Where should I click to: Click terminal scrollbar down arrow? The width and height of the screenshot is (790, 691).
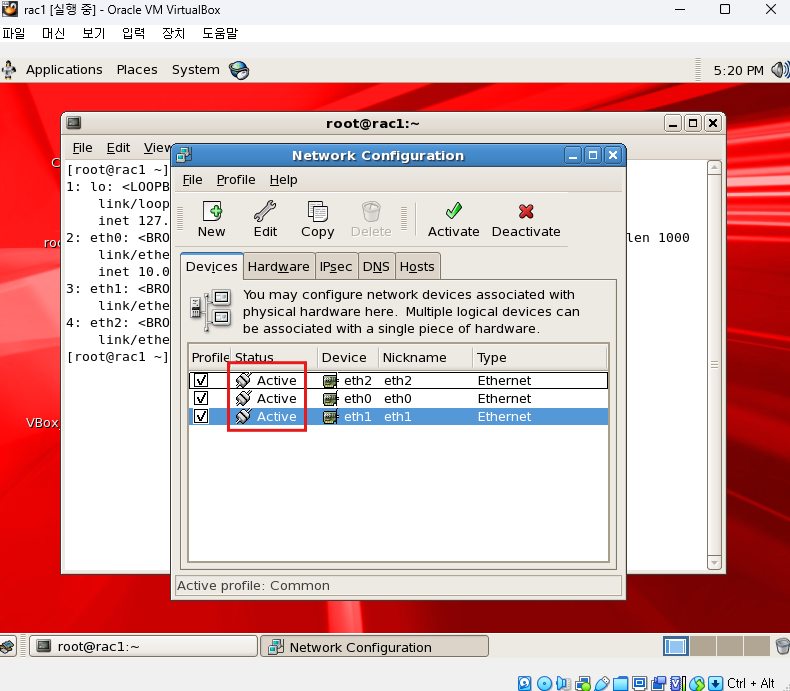[x=714, y=563]
